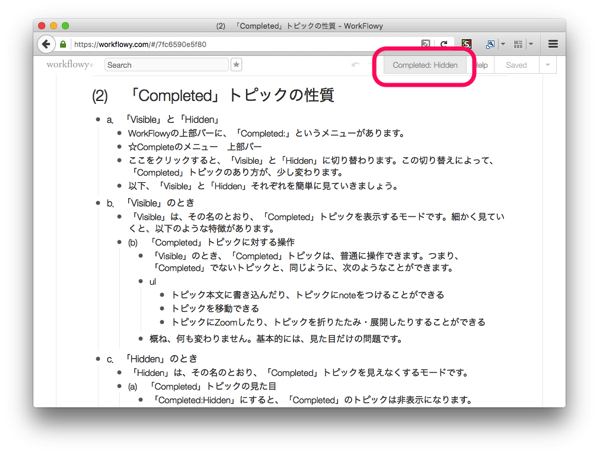Click bullet of (b) 「Completed」トピックに対する操作
Viewport: 599px width, 455px height.
pos(119,242)
